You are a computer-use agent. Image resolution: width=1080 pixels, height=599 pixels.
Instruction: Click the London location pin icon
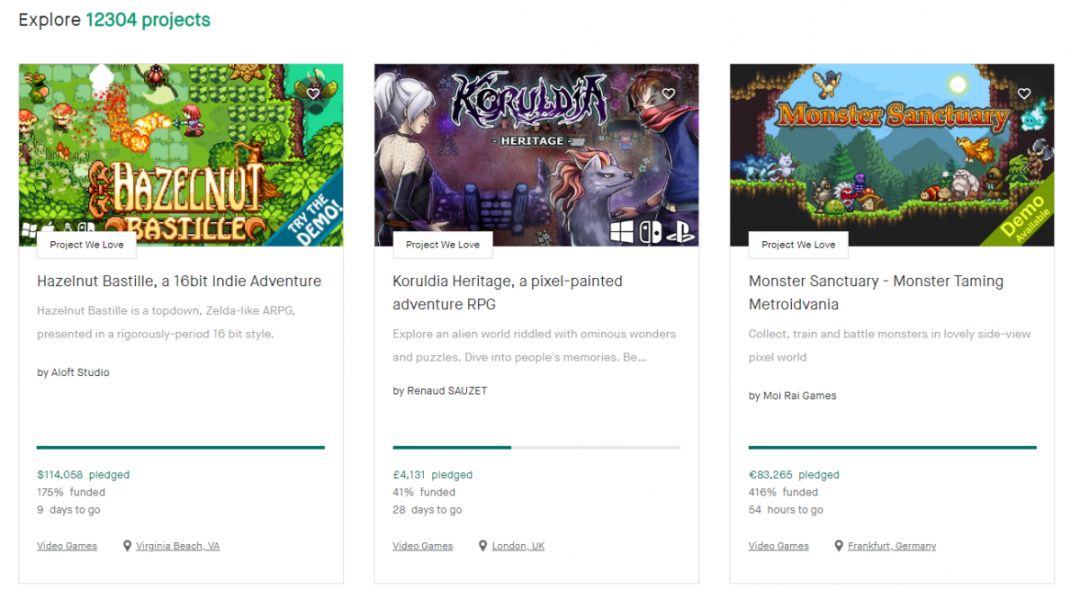[x=483, y=546]
